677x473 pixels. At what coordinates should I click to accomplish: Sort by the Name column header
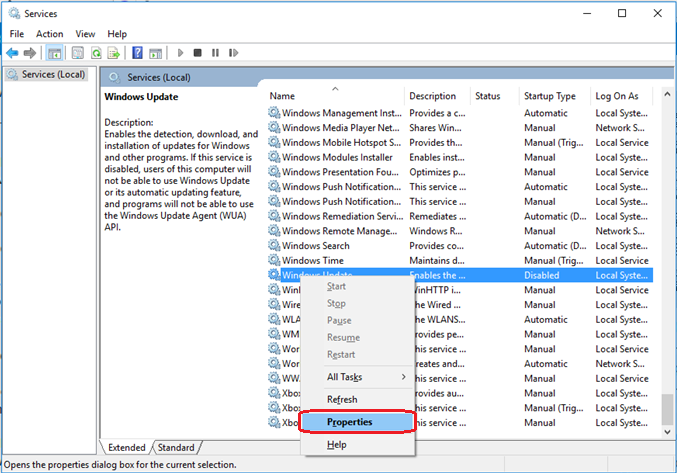[x=335, y=96]
